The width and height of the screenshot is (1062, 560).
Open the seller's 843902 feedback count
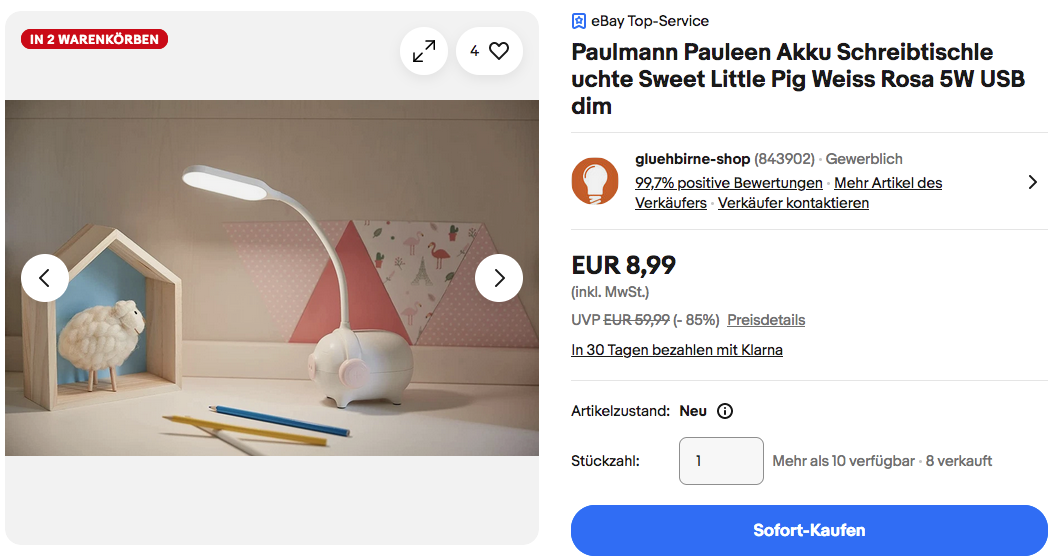[x=784, y=159]
